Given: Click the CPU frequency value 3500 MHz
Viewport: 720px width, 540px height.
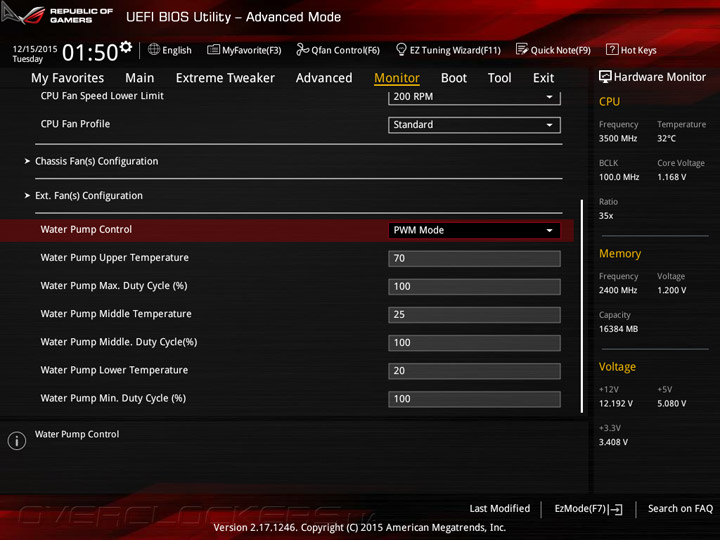Looking at the screenshot, I should [618, 139].
